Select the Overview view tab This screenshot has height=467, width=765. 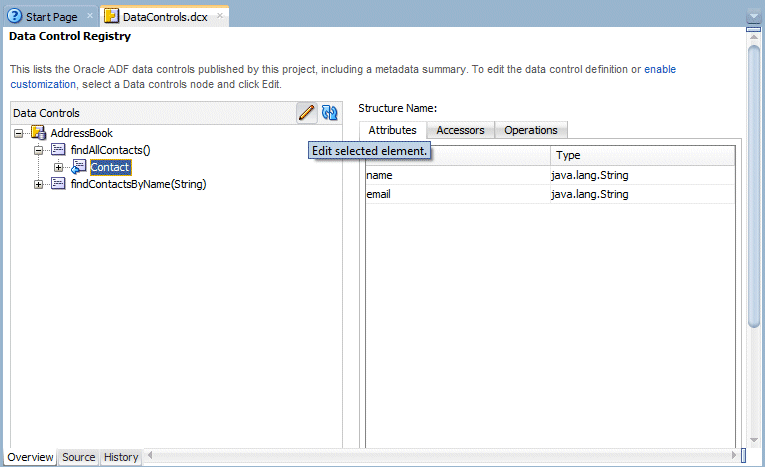tap(30, 457)
